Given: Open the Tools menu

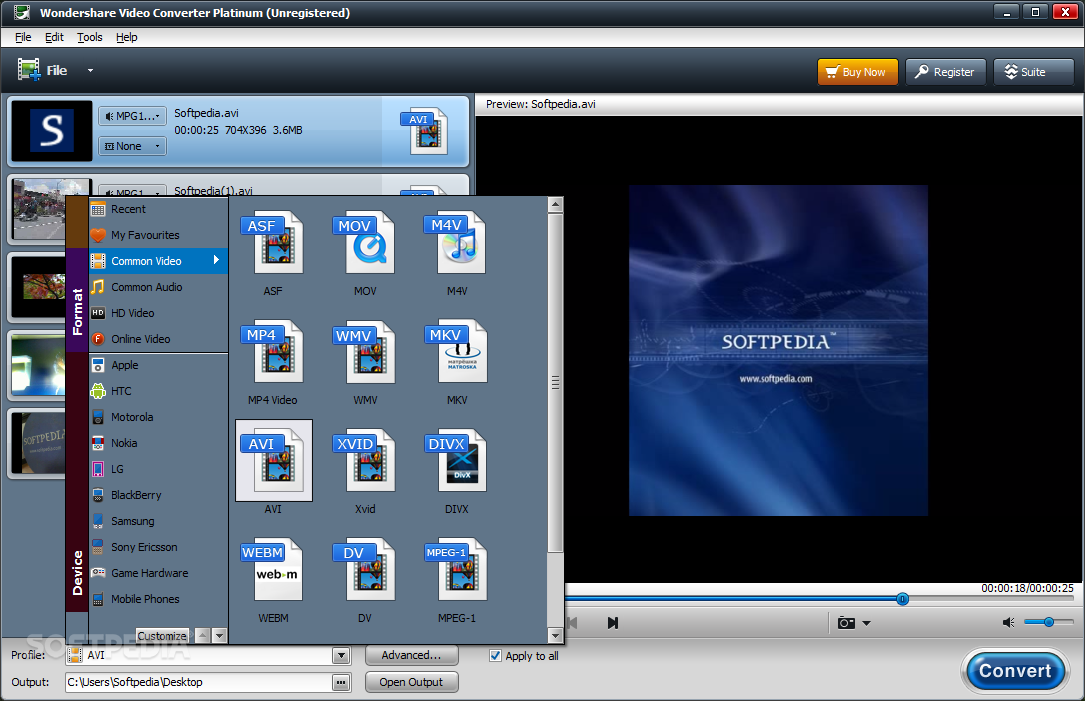Looking at the screenshot, I should pyautogui.click(x=89, y=37).
